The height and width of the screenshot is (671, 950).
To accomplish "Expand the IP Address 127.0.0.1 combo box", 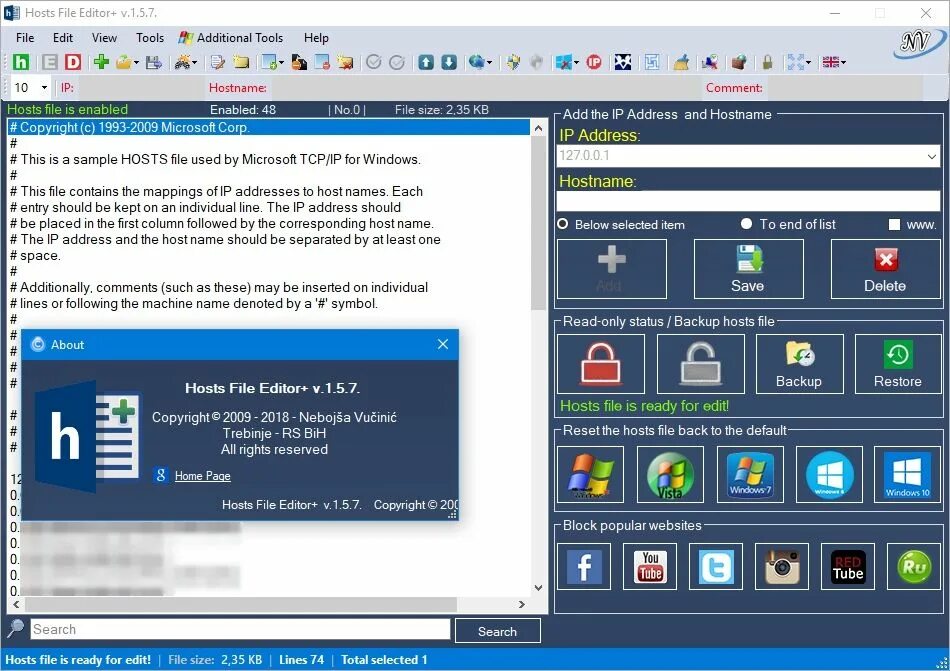I will tap(932, 156).
